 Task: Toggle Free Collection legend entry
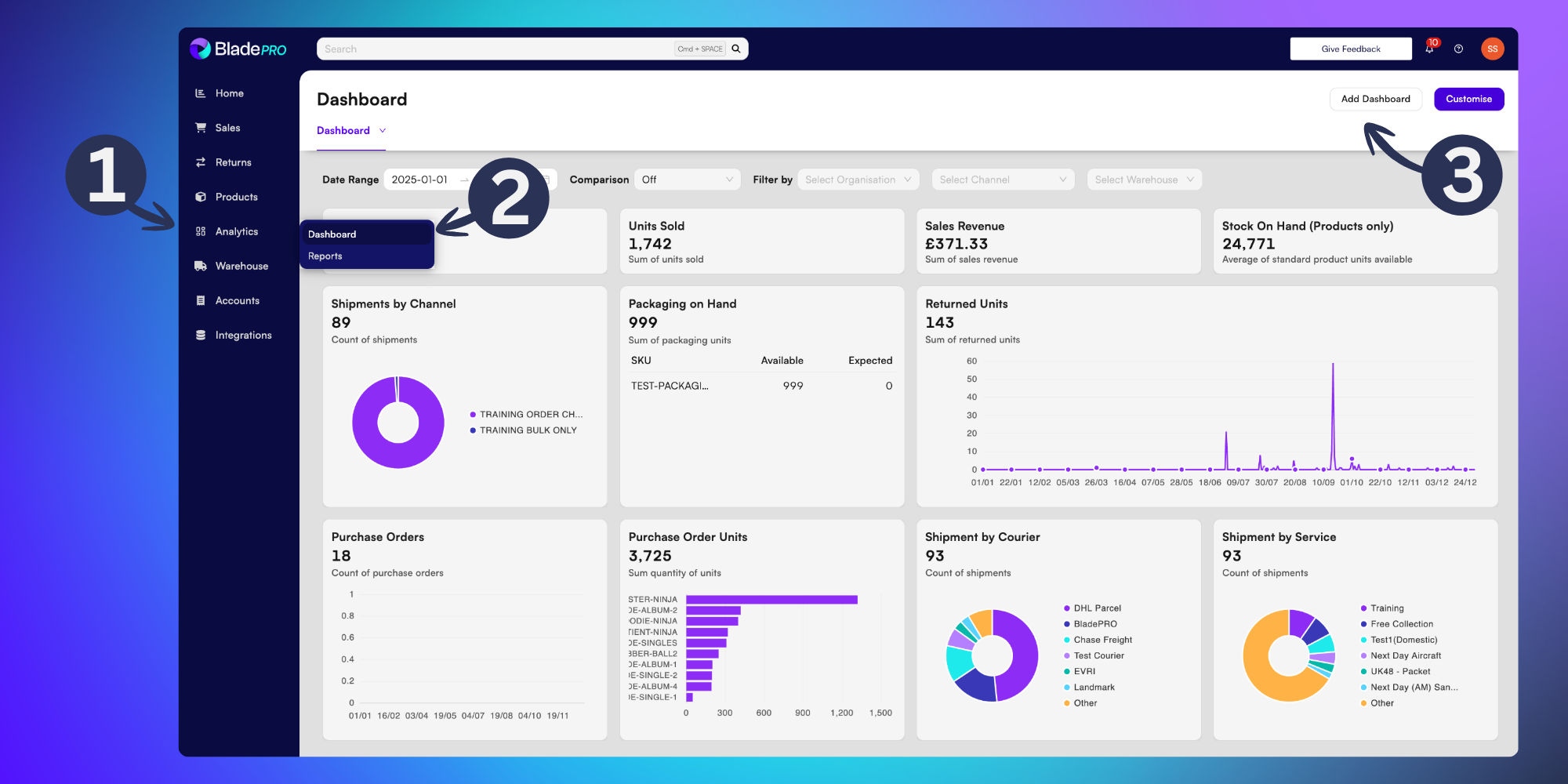coord(1397,624)
